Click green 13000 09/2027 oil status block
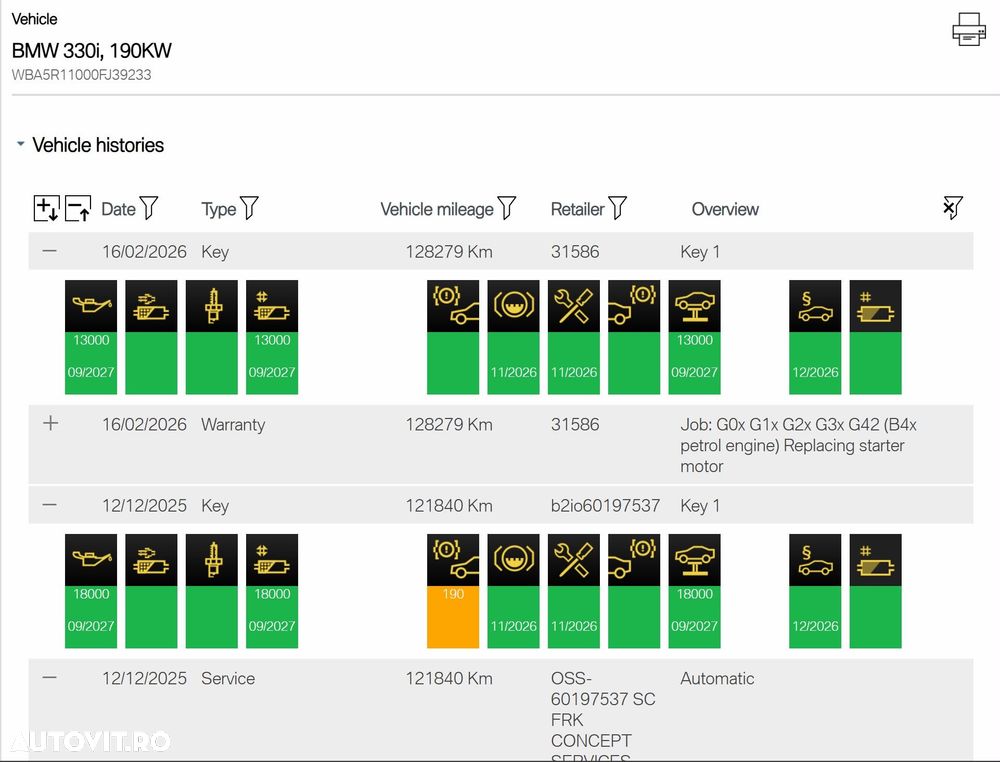 [x=91, y=363]
